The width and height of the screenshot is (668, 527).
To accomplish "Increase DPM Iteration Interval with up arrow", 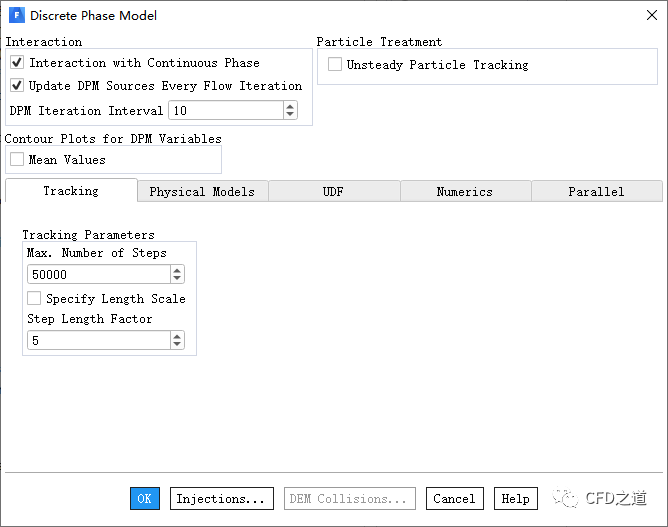I will click(x=290, y=106).
